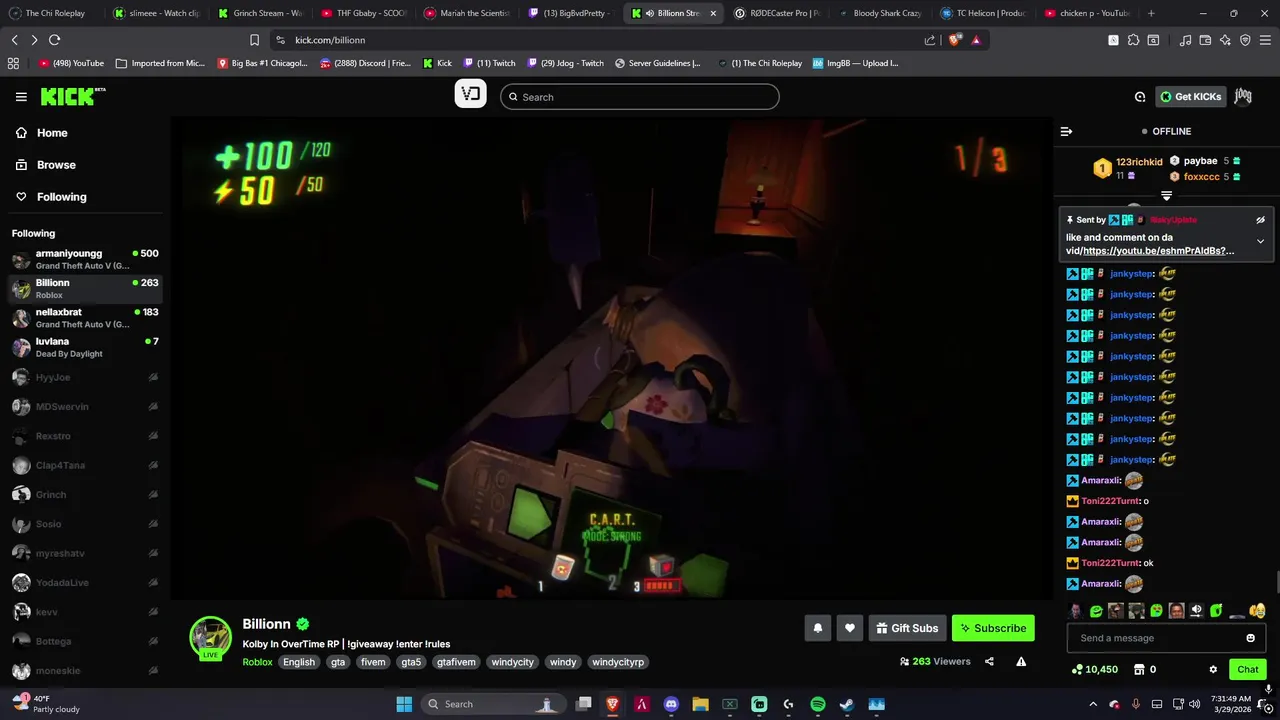The image size is (1280, 720).
Task: Go to Home in Kick sidebar
Action: 42,133
